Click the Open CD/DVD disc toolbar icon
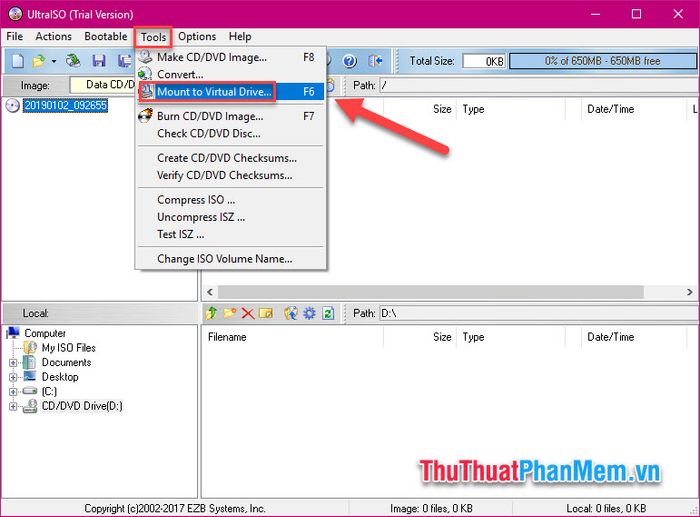Screen dimensions: 700x517 [73, 61]
